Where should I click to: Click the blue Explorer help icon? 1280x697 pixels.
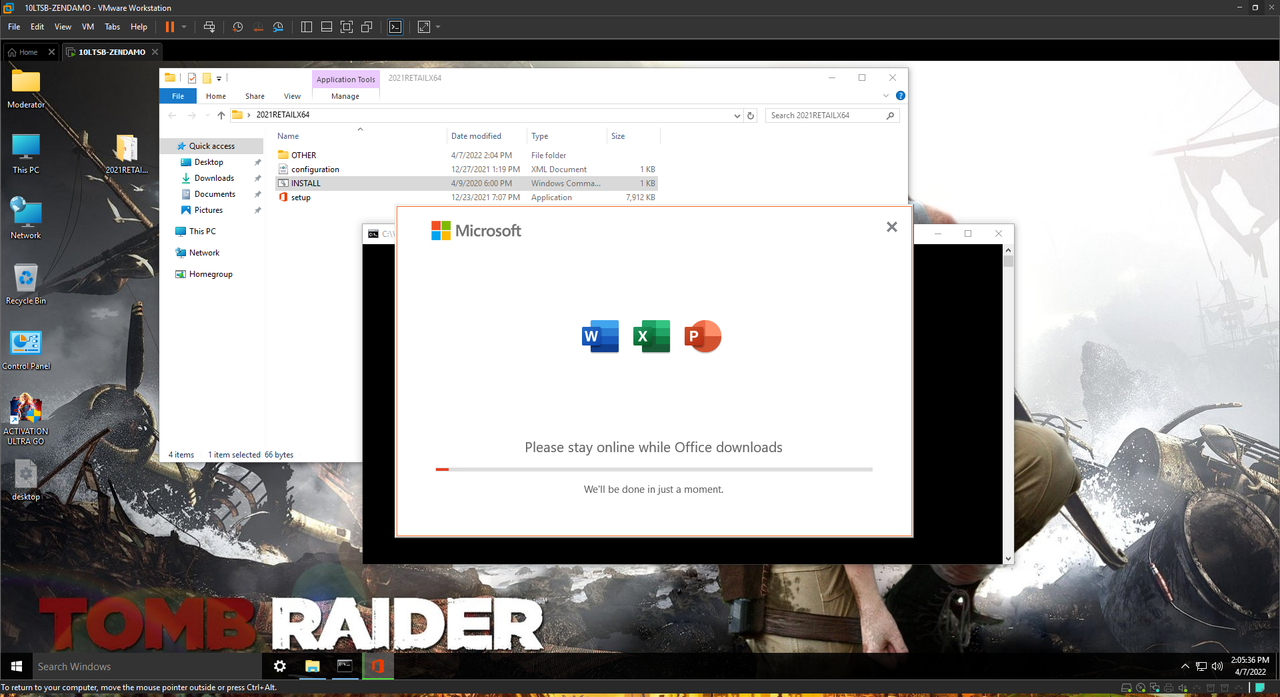click(x=900, y=96)
